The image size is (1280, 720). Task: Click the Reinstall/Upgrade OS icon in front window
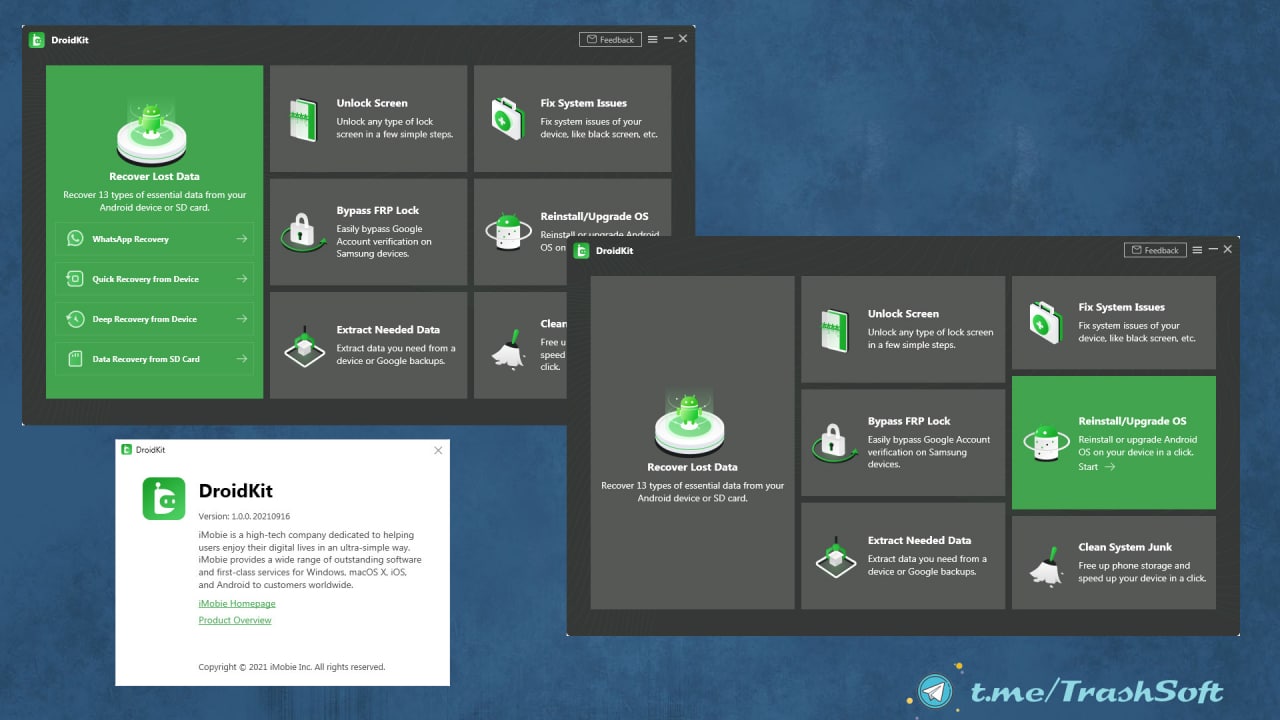click(x=1046, y=443)
